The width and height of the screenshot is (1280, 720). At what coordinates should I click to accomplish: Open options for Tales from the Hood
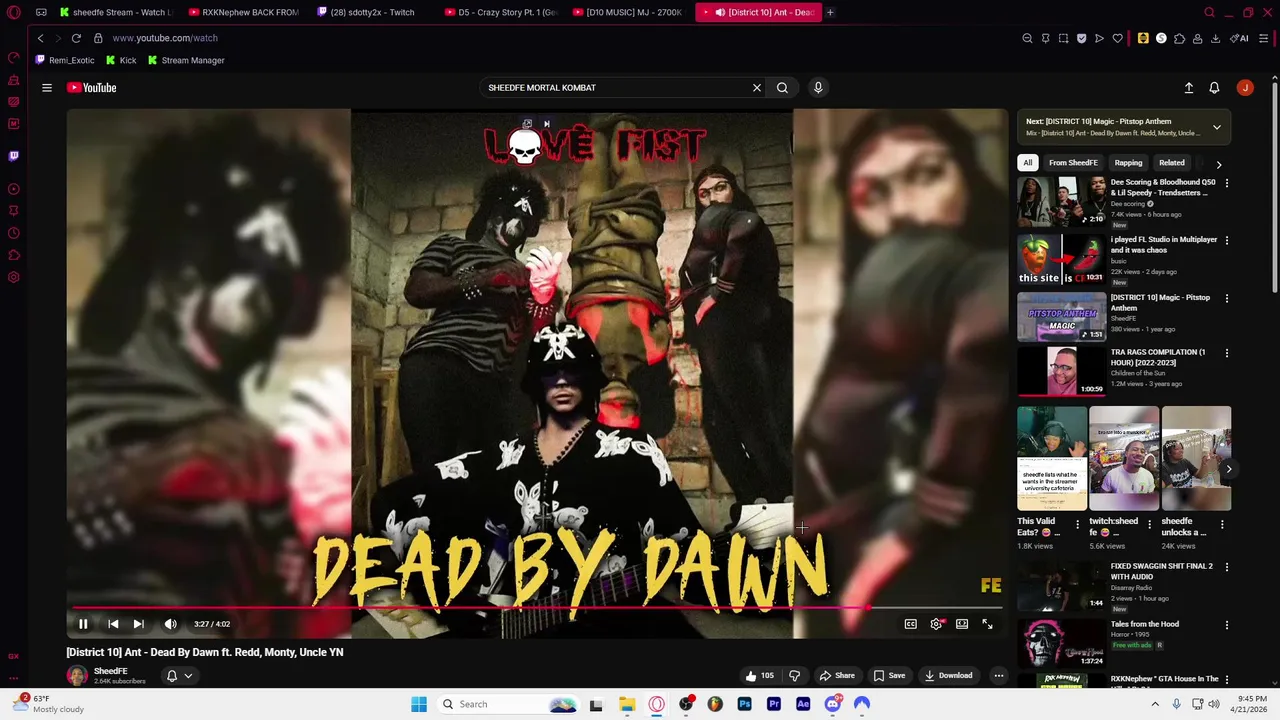pos(1227,625)
